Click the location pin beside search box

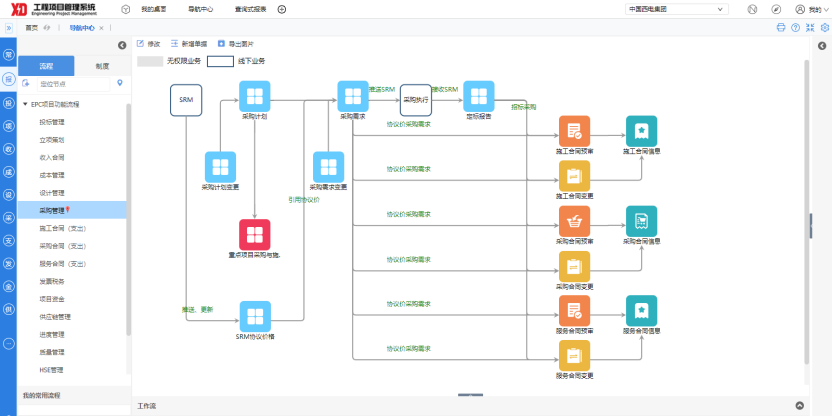[120, 84]
